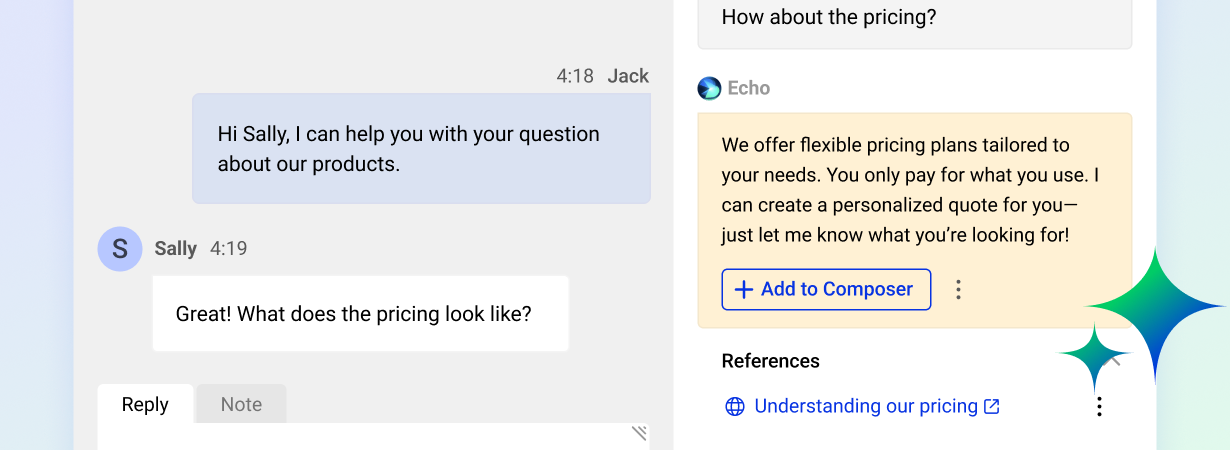The width and height of the screenshot is (1230, 450).
Task: Click the plus icon in Add to Composer
Action: (x=743, y=290)
